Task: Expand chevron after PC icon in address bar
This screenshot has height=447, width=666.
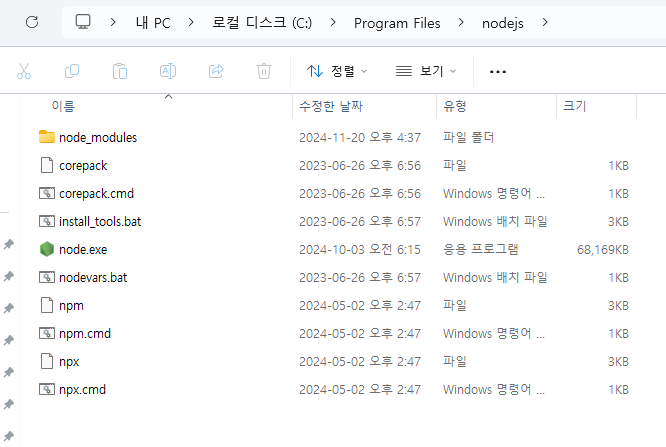Action: click(113, 22)
